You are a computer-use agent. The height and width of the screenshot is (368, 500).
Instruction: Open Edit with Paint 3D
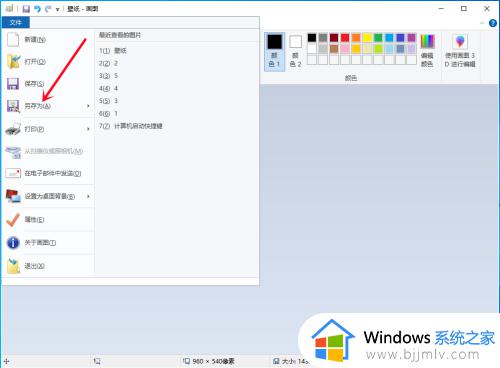[x=460, y=51]
